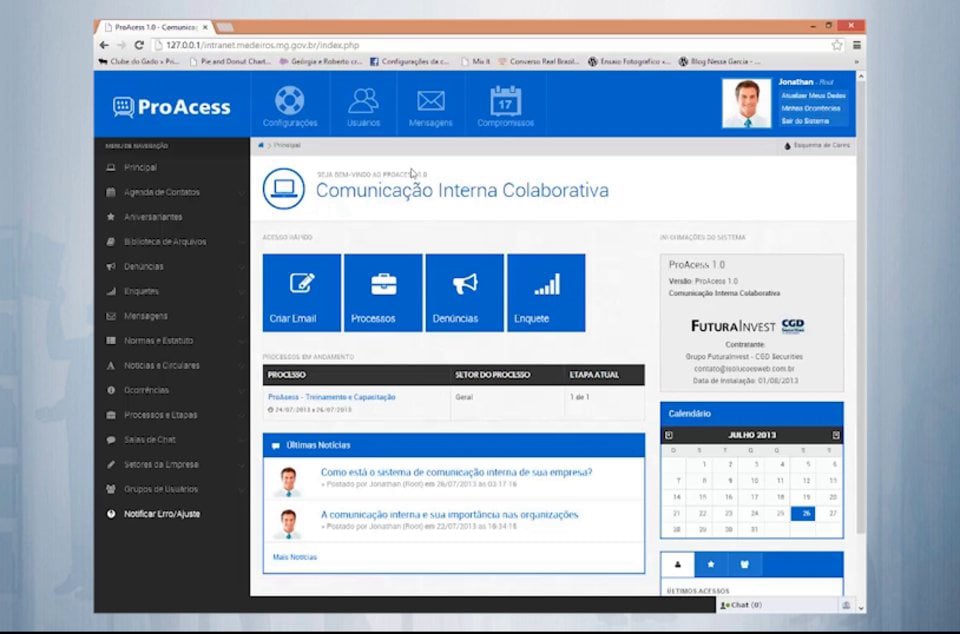Expand Normas e Estatuto in sidebar

172,341
